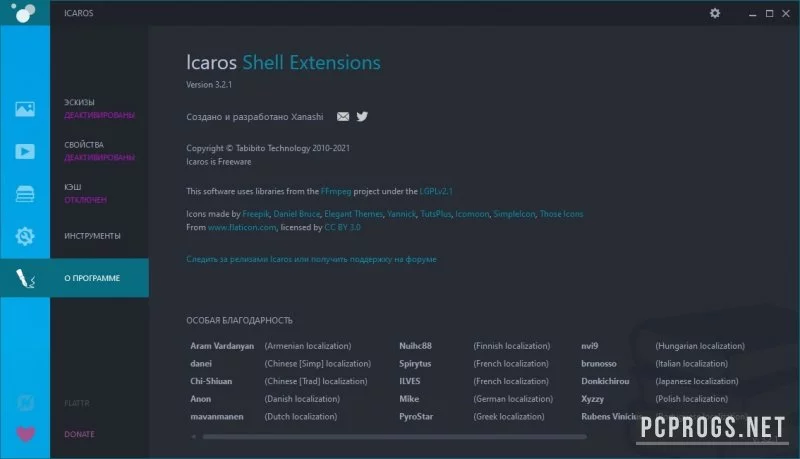800x459 pixels.
Task: Open the LGPLv2.1 license link
Action: click(x=436, y=191)
